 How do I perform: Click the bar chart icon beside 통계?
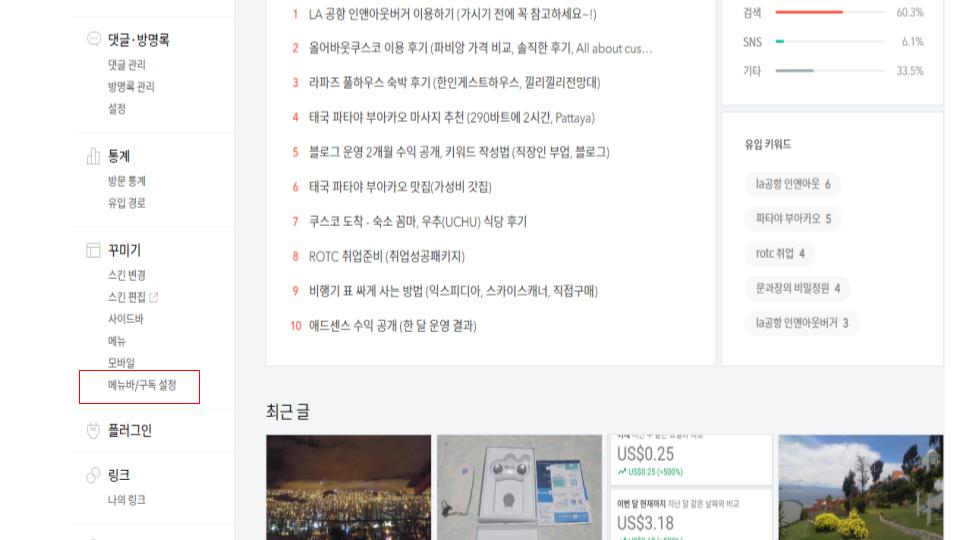(x=93, y=156)
